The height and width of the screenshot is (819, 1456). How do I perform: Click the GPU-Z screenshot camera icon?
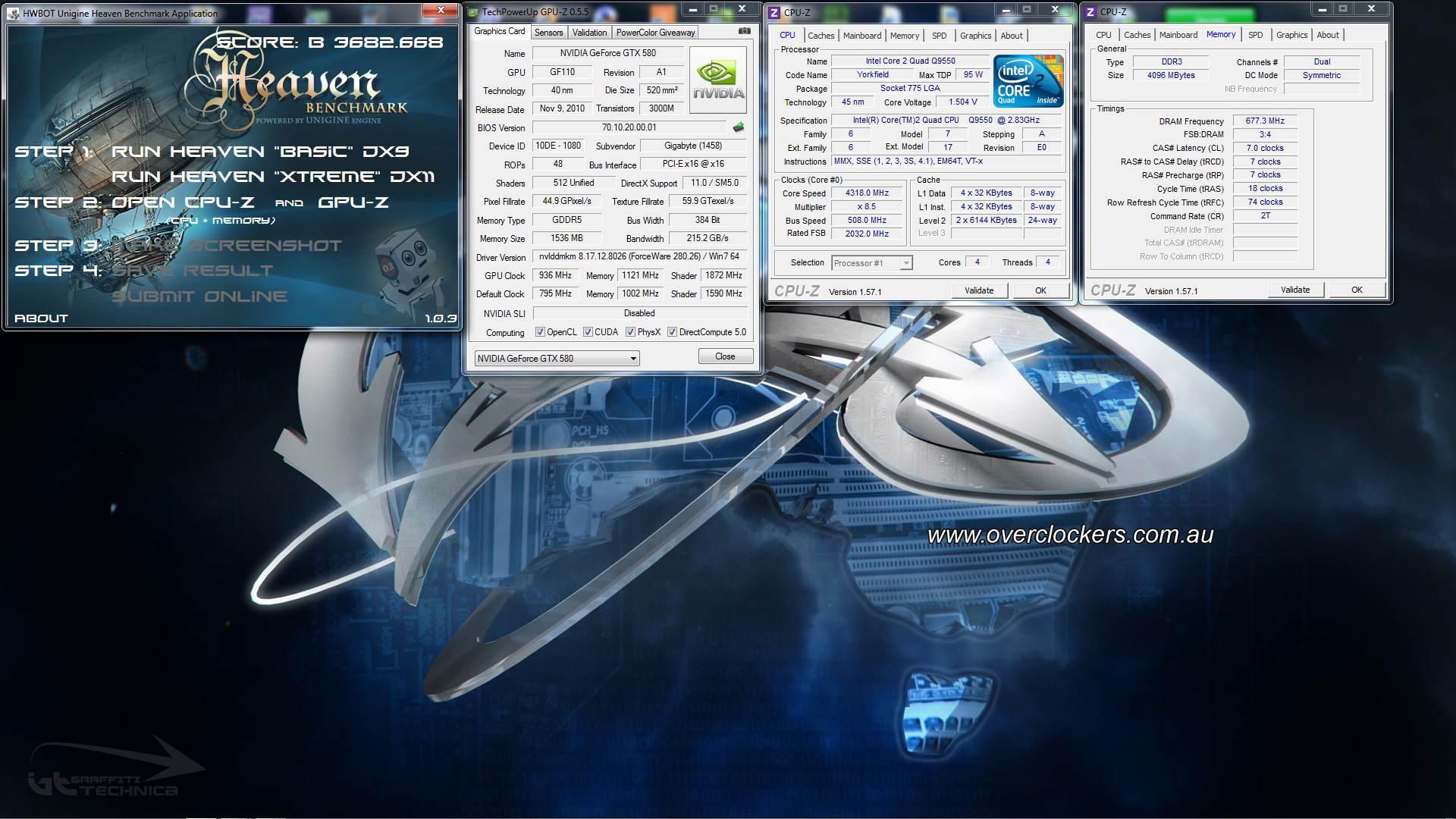(x=744, y=32)
